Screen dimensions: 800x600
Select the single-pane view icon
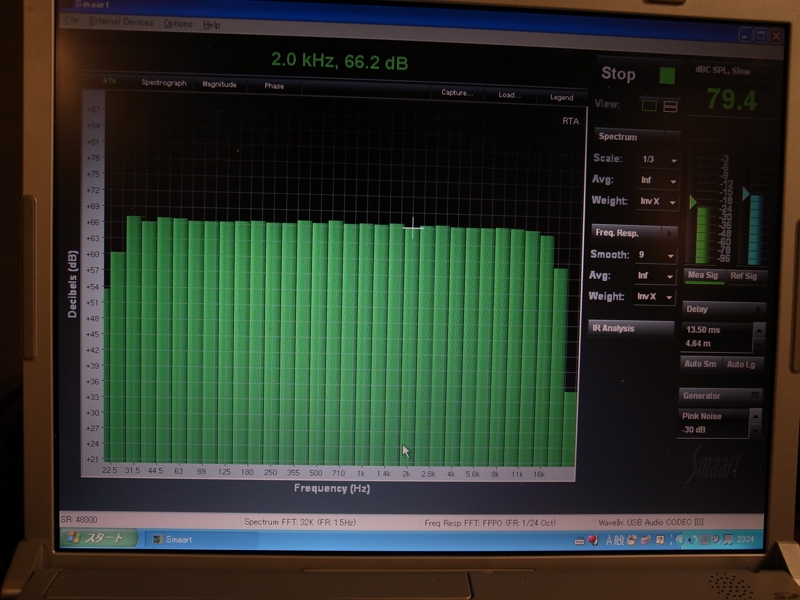pyautogui.click(x=649, y=105)
